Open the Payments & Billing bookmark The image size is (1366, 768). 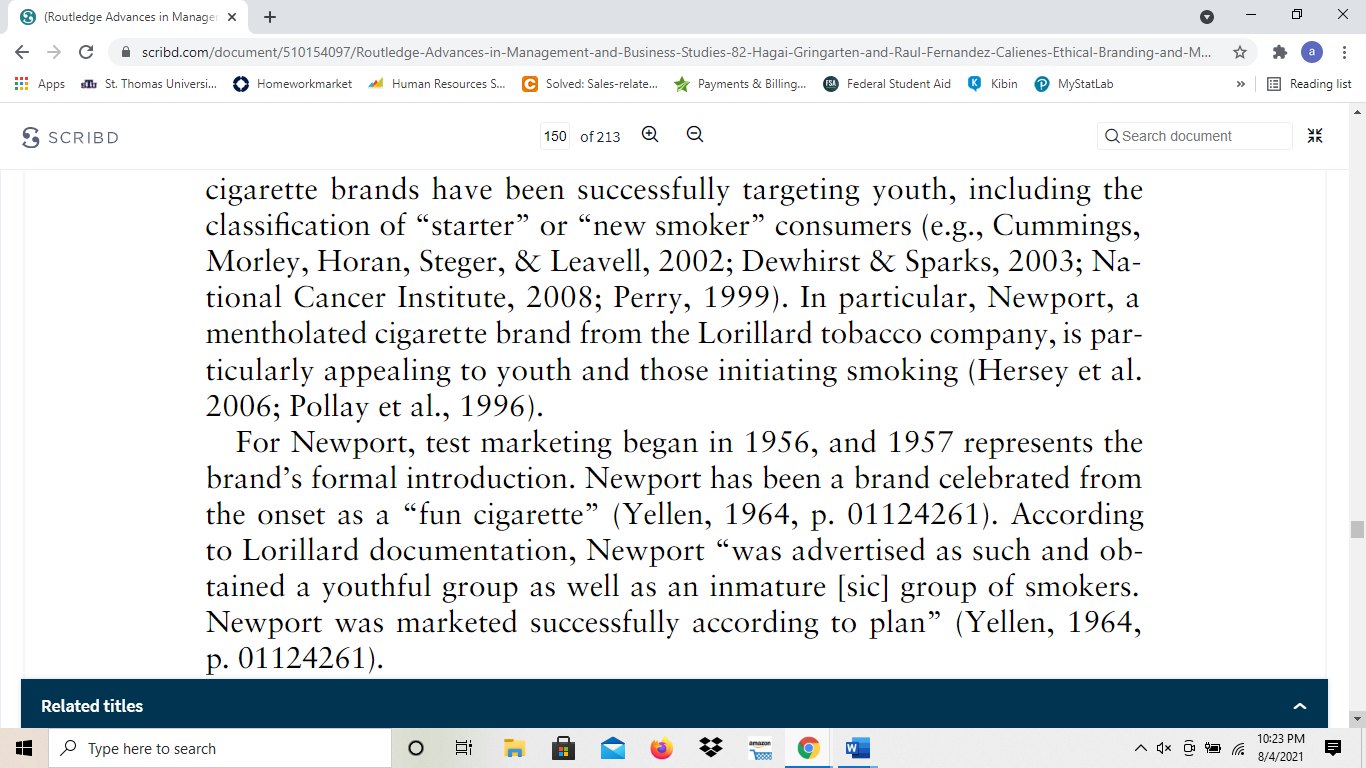(741, 84)
